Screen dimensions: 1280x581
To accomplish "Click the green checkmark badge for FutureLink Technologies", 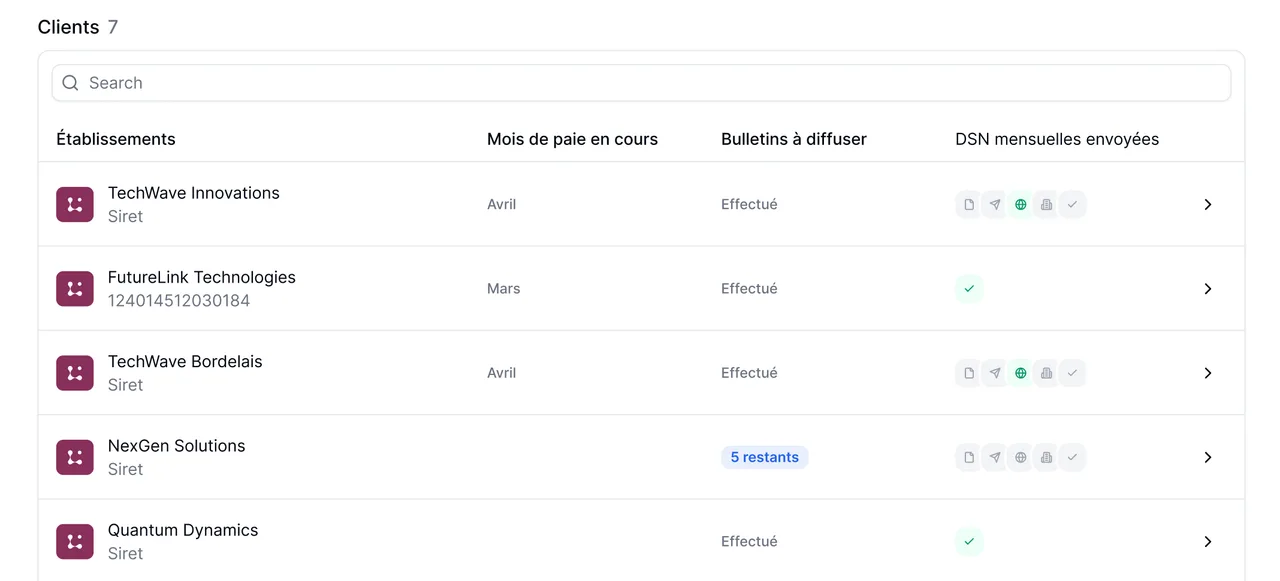I will pyautogui.click(x=969, y=289).
